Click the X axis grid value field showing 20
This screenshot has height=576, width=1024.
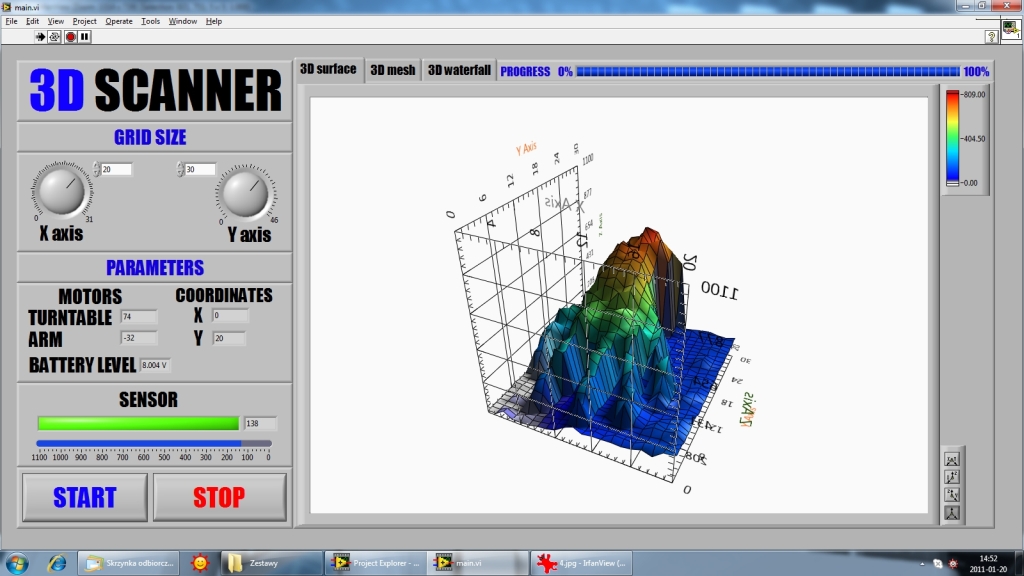pos(116,170)
